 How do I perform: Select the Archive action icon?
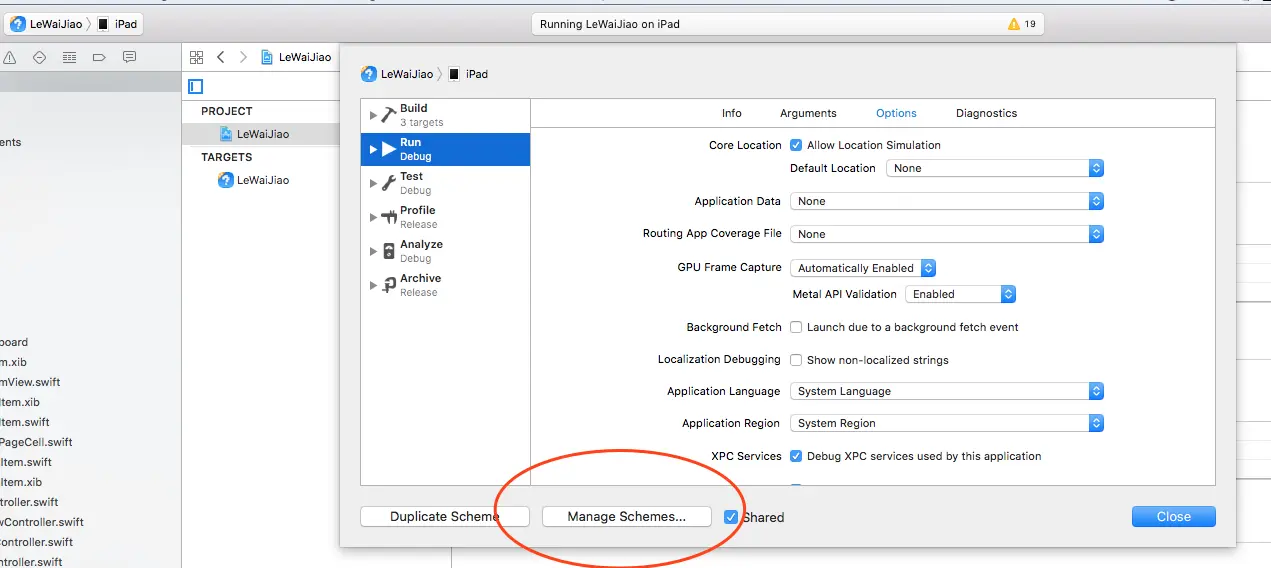click(388, 285)
